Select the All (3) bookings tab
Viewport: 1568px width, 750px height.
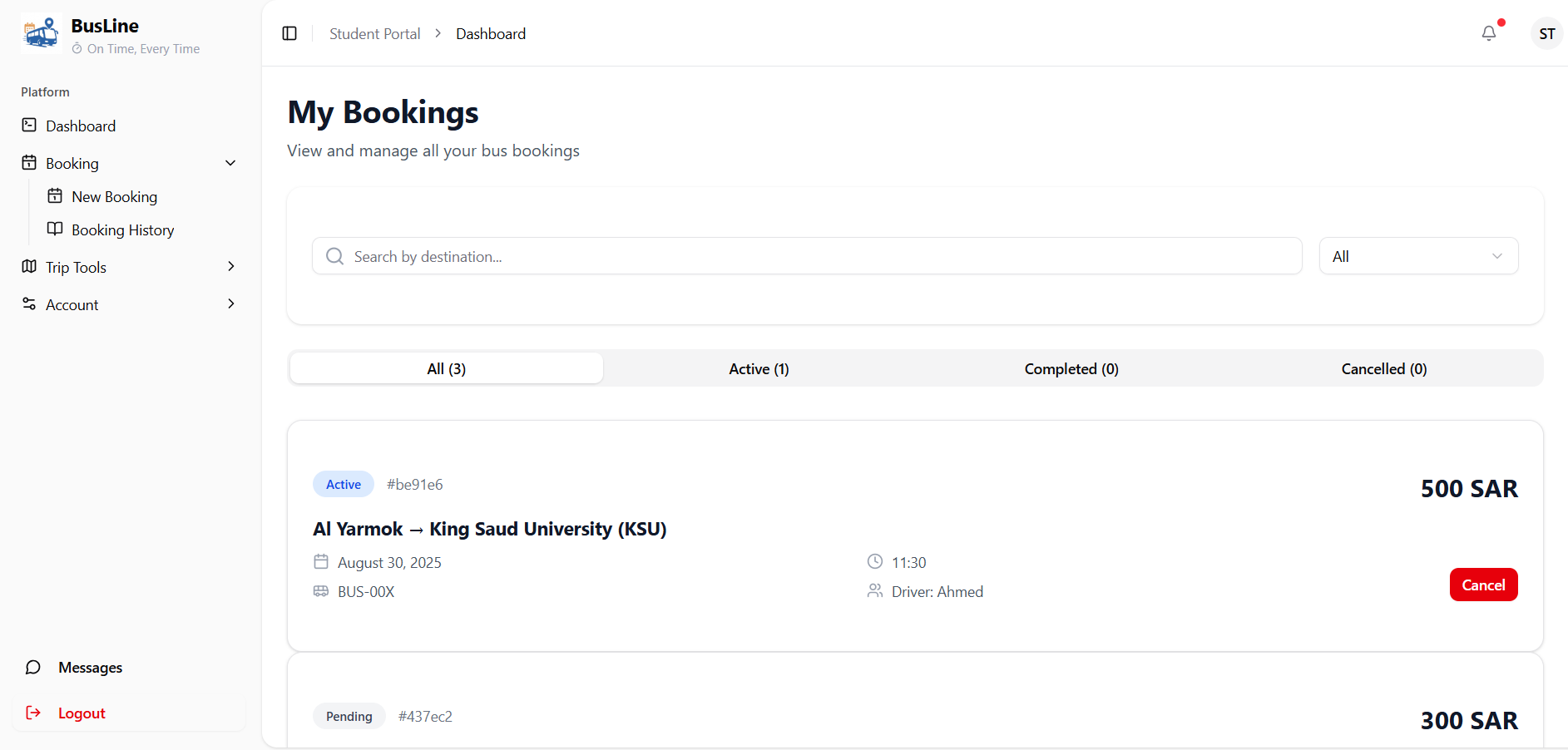[x=447, y=369]
